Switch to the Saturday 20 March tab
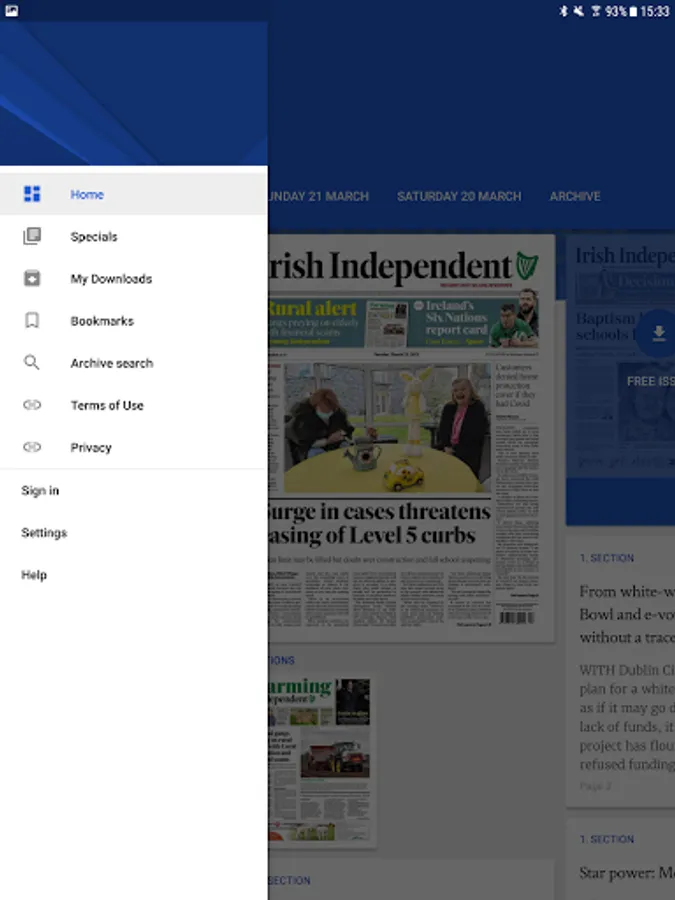Image resolution: width=675 pixels, height=900 pixels. [459, 196]
